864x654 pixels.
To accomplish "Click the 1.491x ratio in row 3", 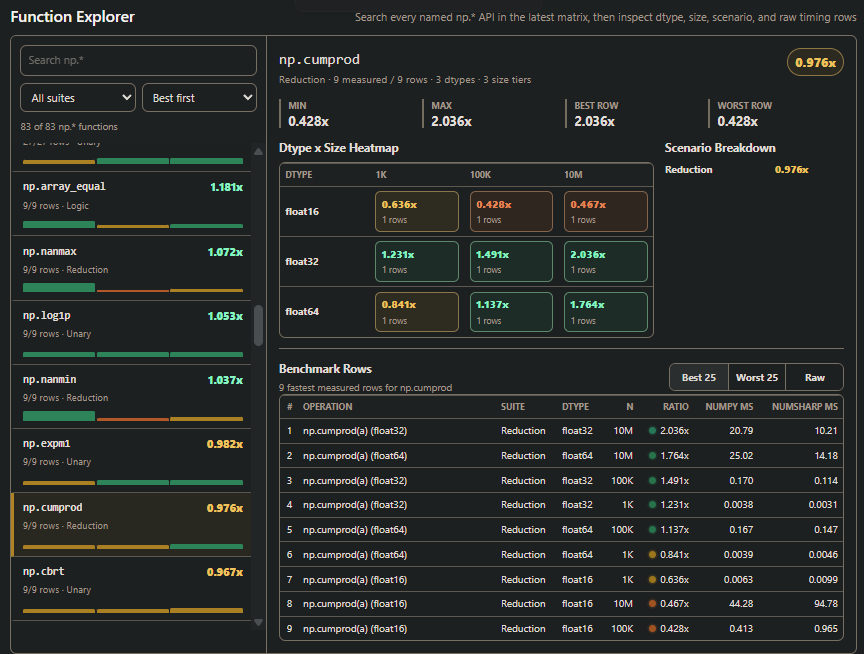I will click(674, 480).
